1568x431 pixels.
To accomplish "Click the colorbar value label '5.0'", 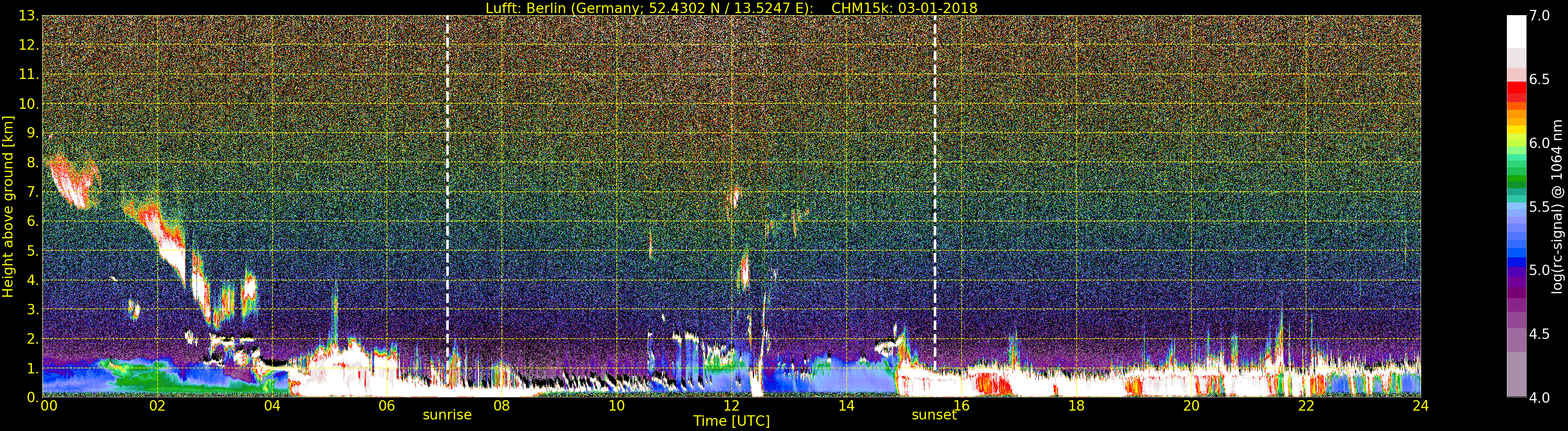I will [x=1539, y=270].
